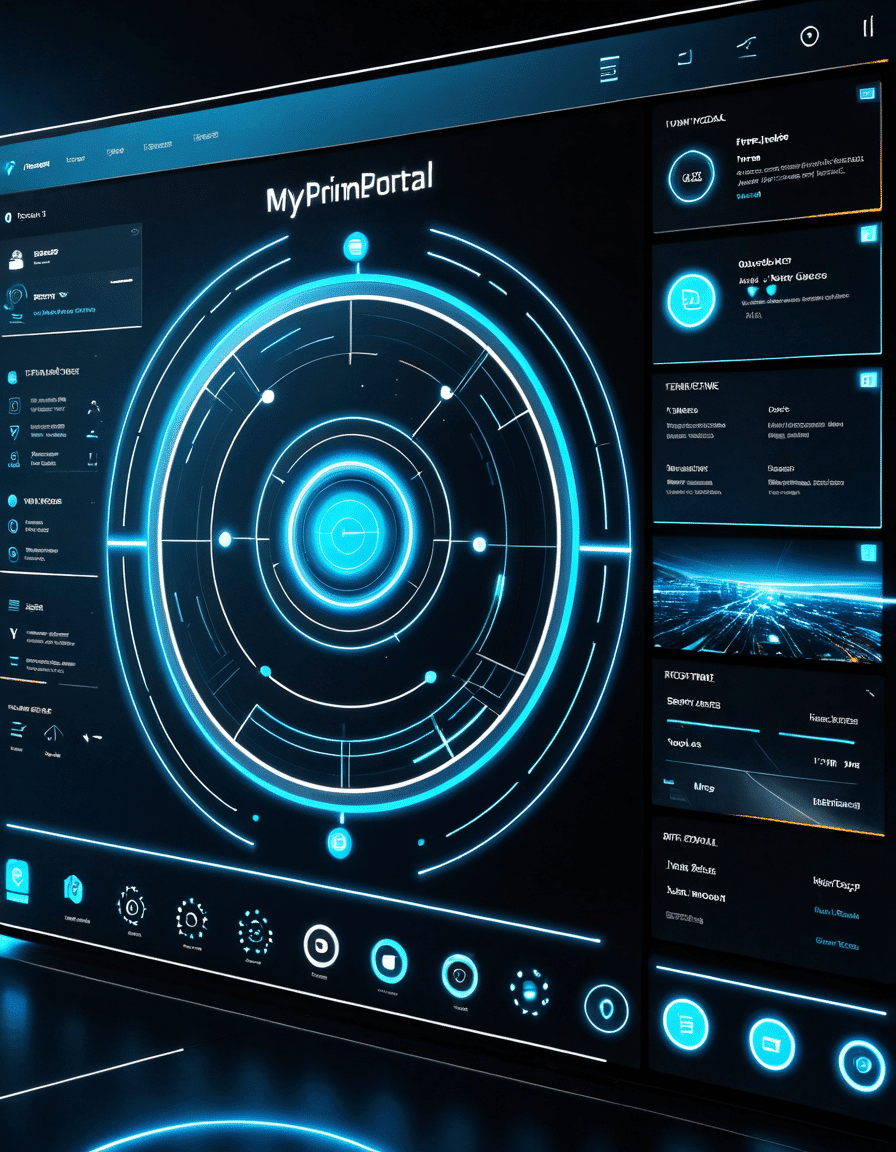Click the hamburger list icon in top bar
This screenshot has height=1152, width=896.
point(609,68)
